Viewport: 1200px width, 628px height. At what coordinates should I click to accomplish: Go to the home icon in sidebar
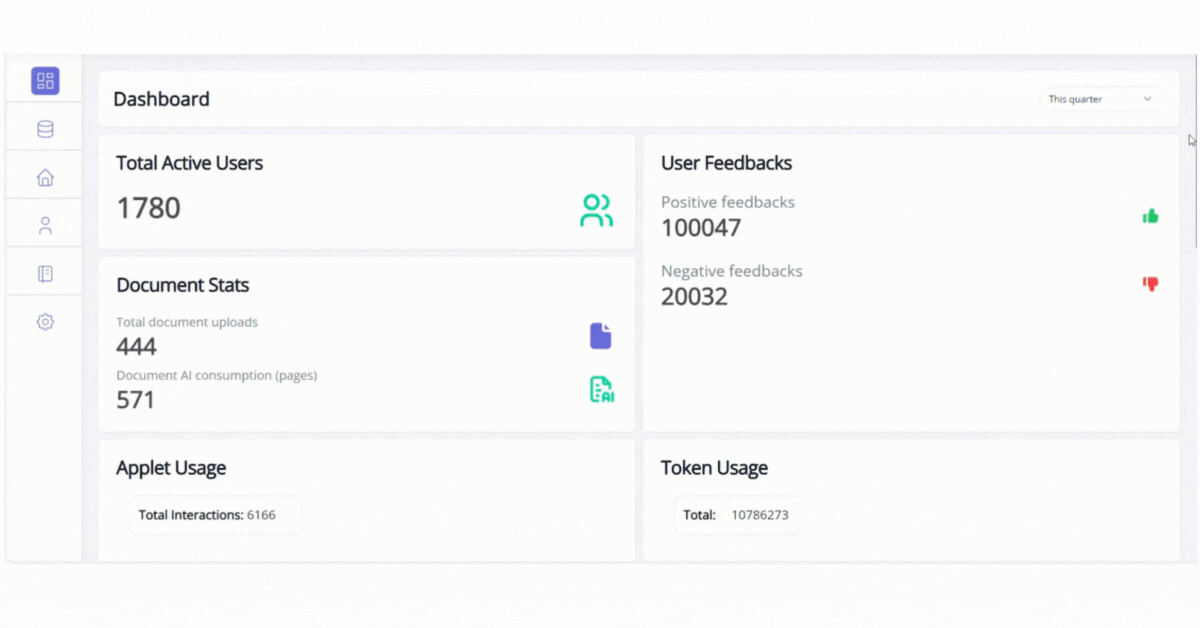pos(45,177)
